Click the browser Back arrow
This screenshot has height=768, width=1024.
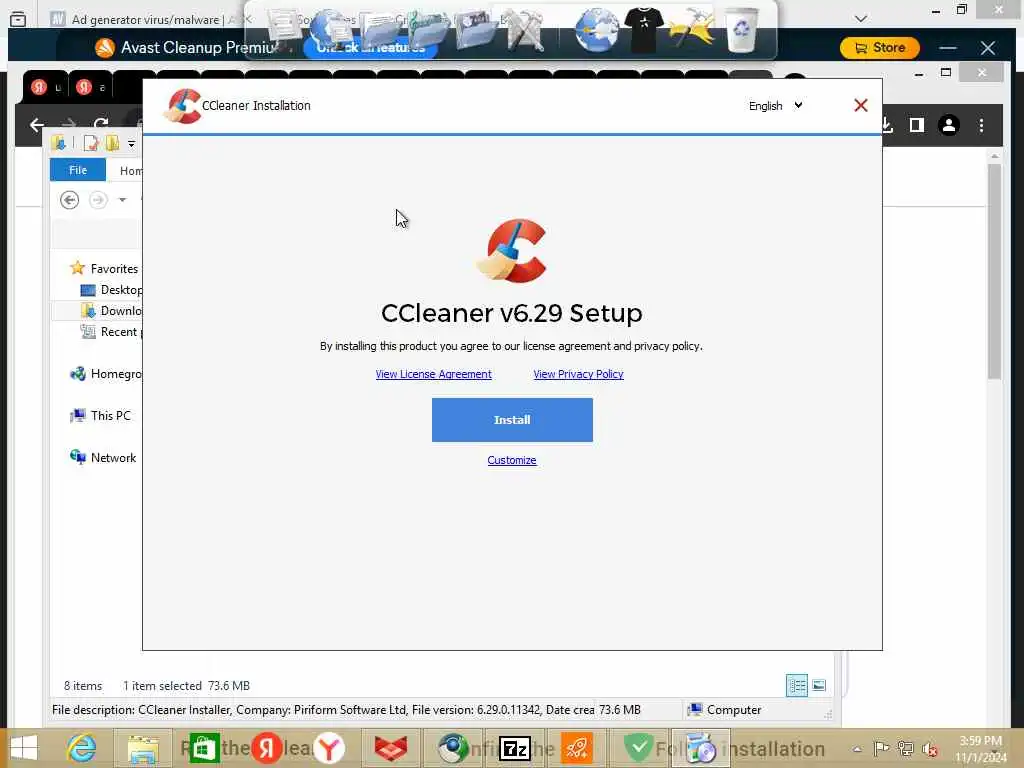tap(37, 125)
